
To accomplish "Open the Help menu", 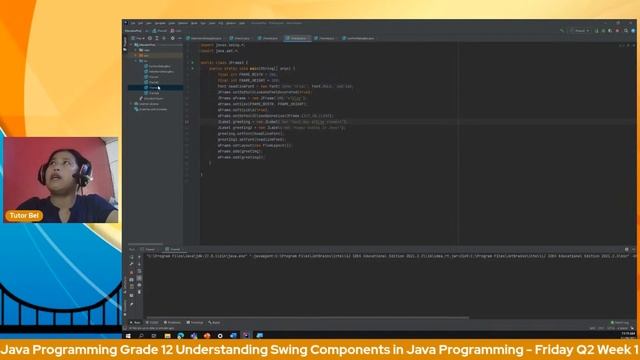I will click(x=242, y=23).
